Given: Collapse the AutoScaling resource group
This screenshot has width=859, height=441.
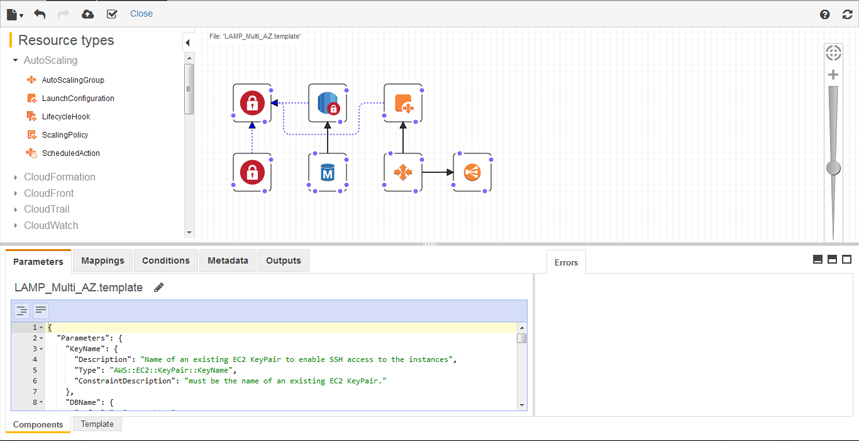Looking at the screenshot, I should (x=16, y=61).
